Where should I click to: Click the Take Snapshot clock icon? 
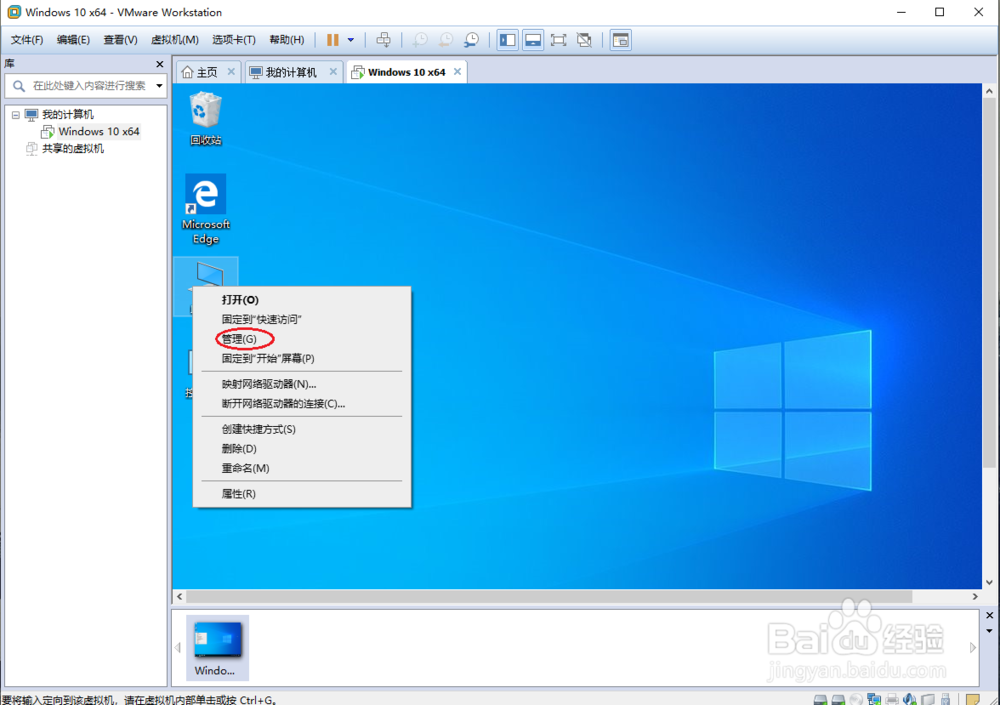tap(420, 40)
